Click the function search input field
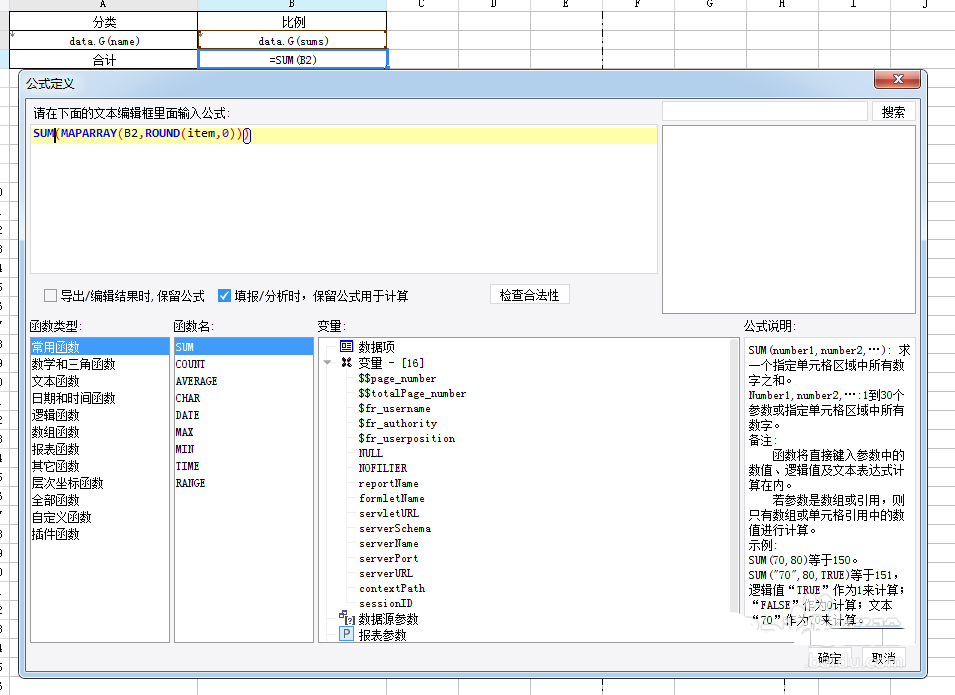This screenshot has width=955, height=695. (764, 112)
